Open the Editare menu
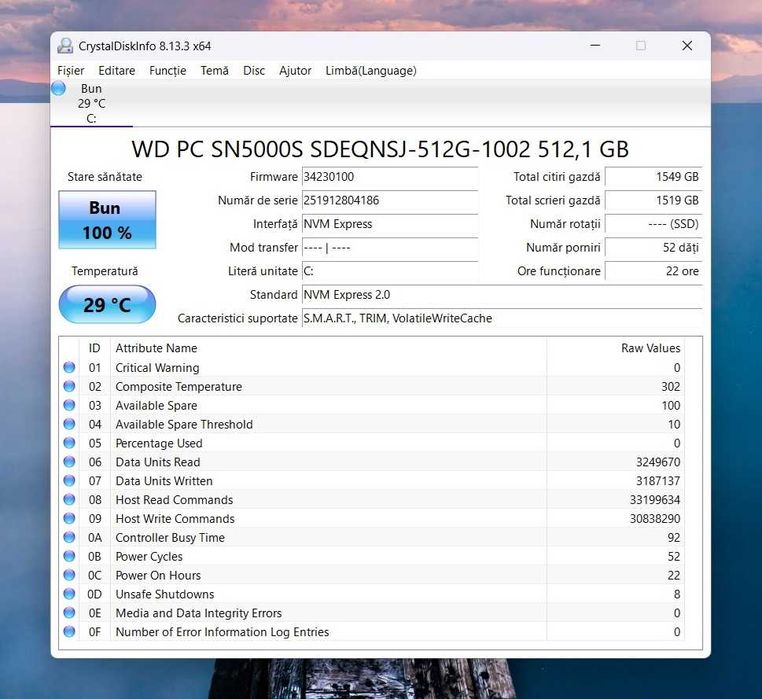This screenshot has width=762, height=699. coord(117,70)
